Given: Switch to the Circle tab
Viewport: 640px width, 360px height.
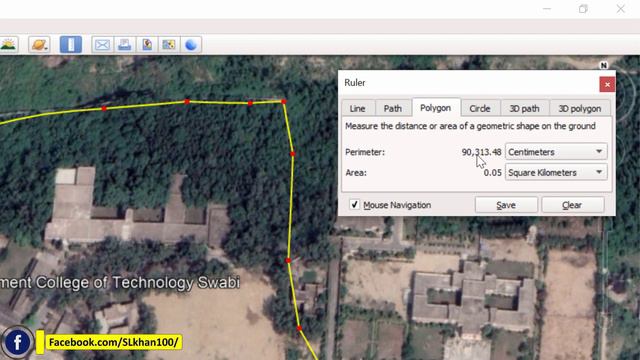Looking at the screenshot, I should coord(480,108).
